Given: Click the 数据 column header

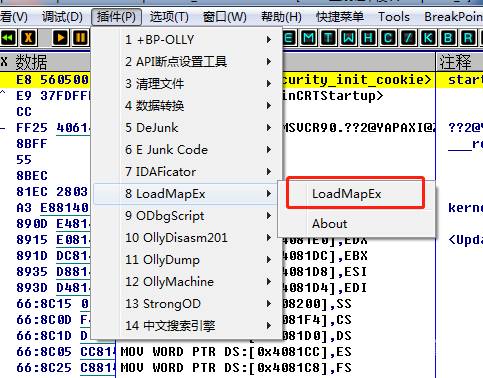Looking at the screenshot, I should [31, 62].
